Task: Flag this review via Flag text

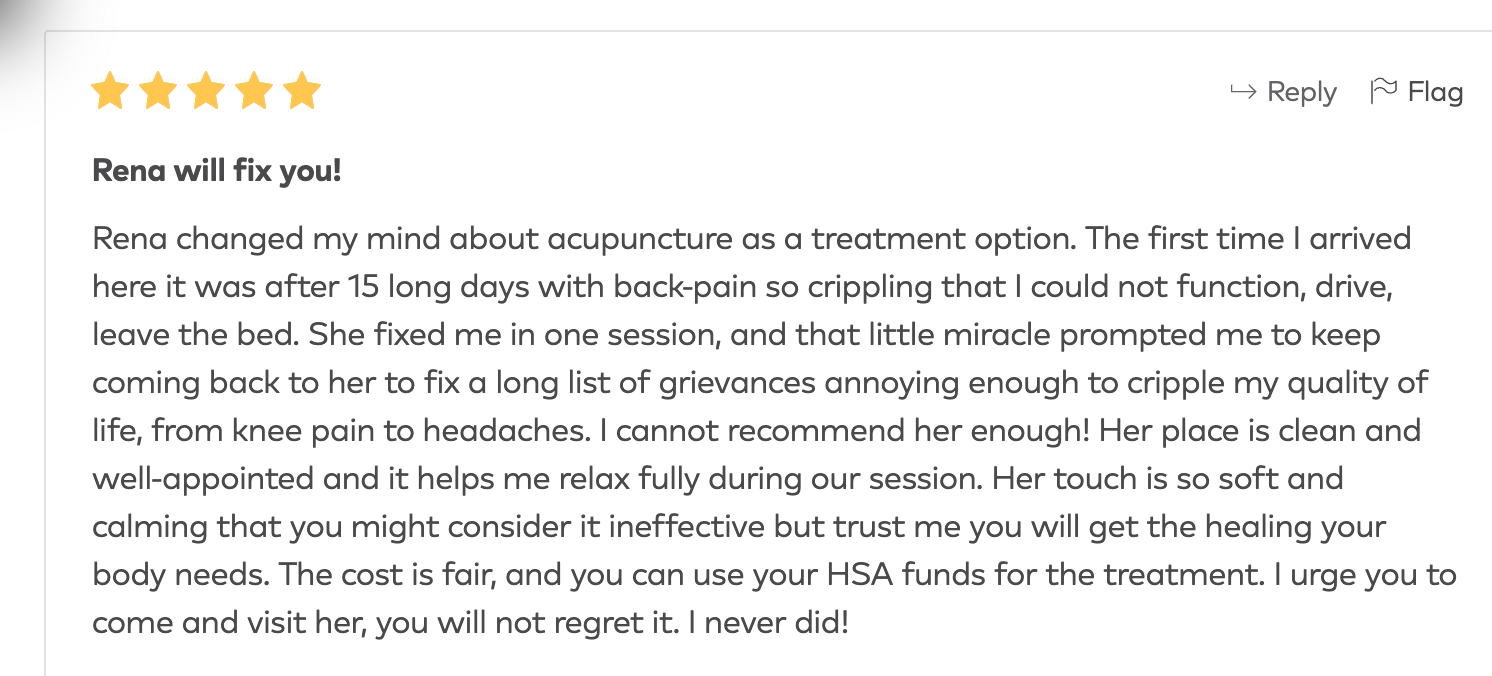Action: point(1435,92)
